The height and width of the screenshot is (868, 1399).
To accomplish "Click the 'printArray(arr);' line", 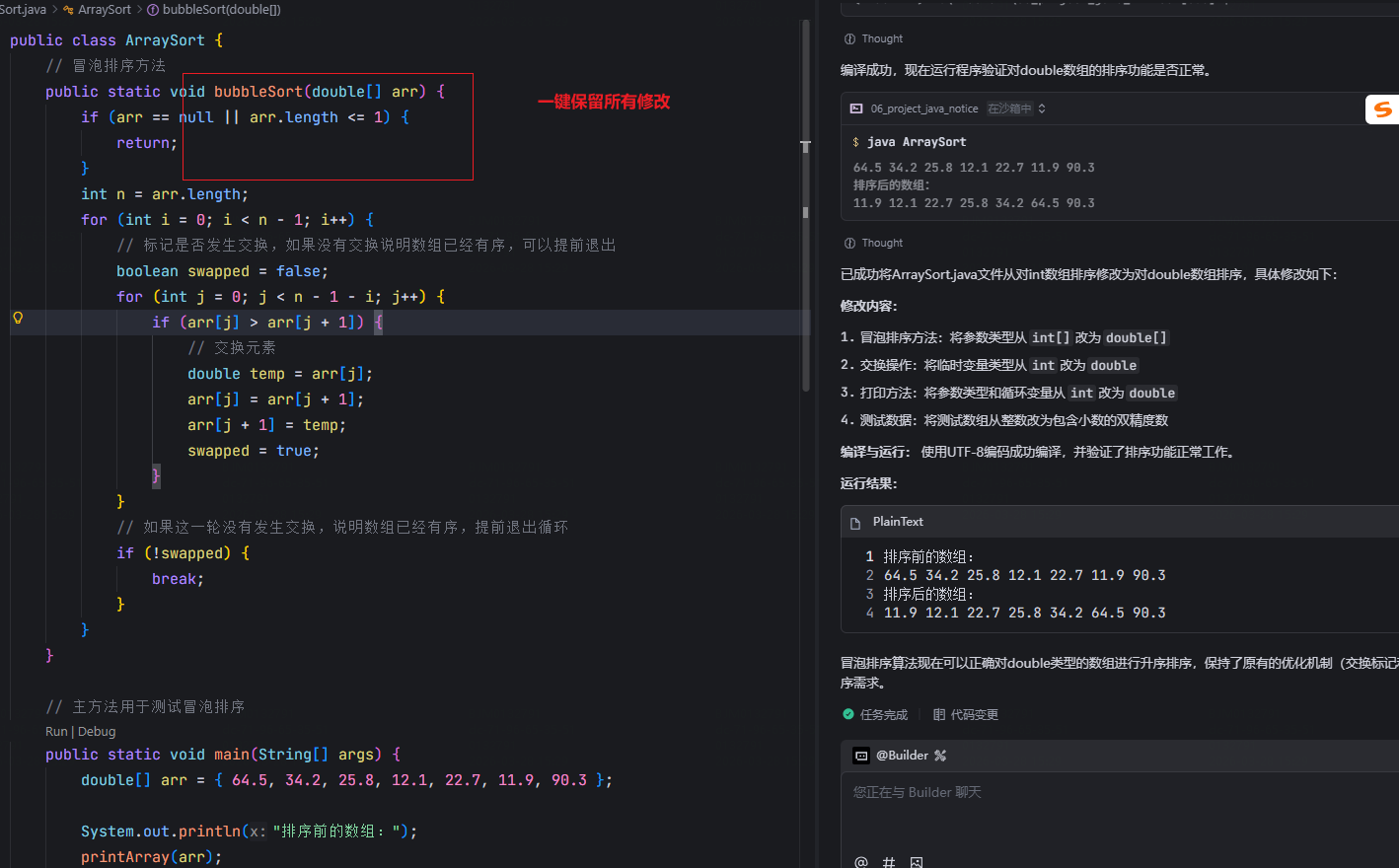I will tap(151, 857).
